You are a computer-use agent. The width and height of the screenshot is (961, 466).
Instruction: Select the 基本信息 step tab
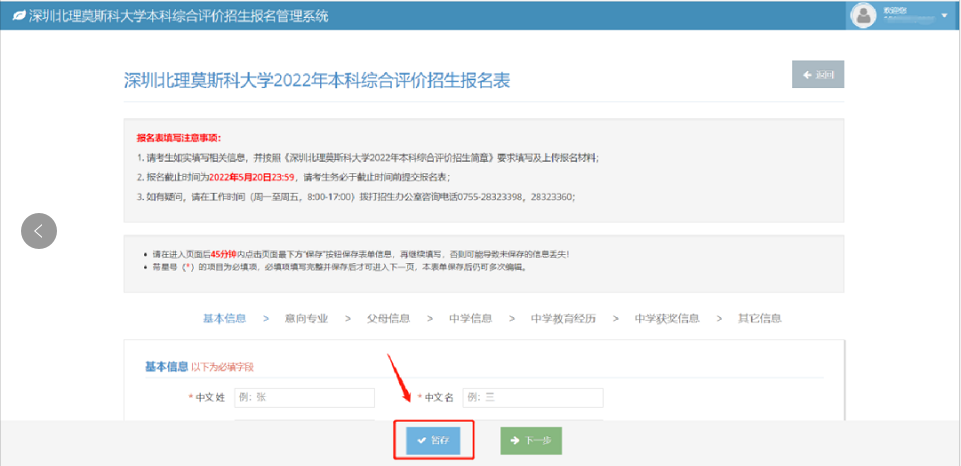click(224, 318)
